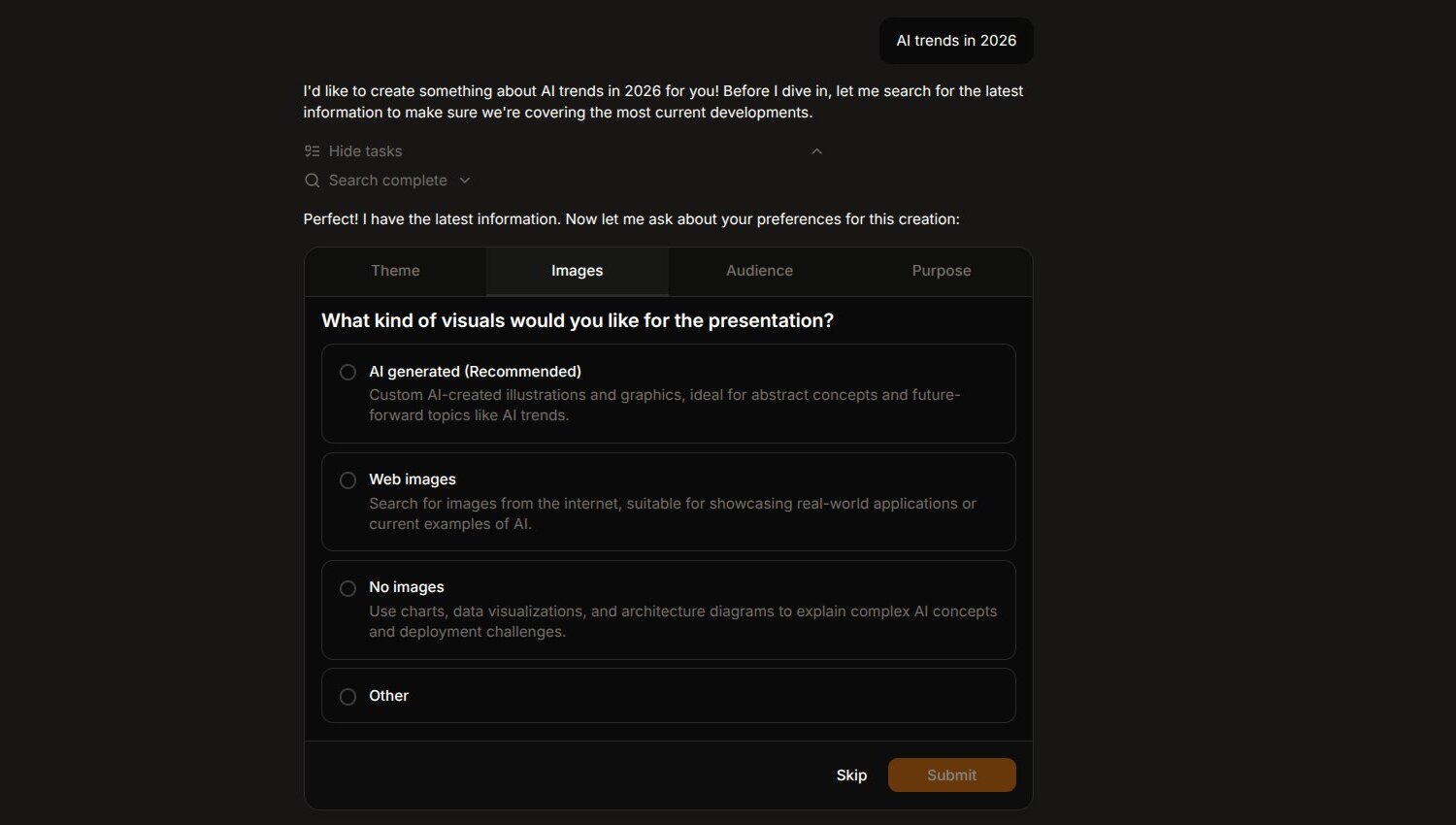Switch to the Purpose tab

pos(941,271)
